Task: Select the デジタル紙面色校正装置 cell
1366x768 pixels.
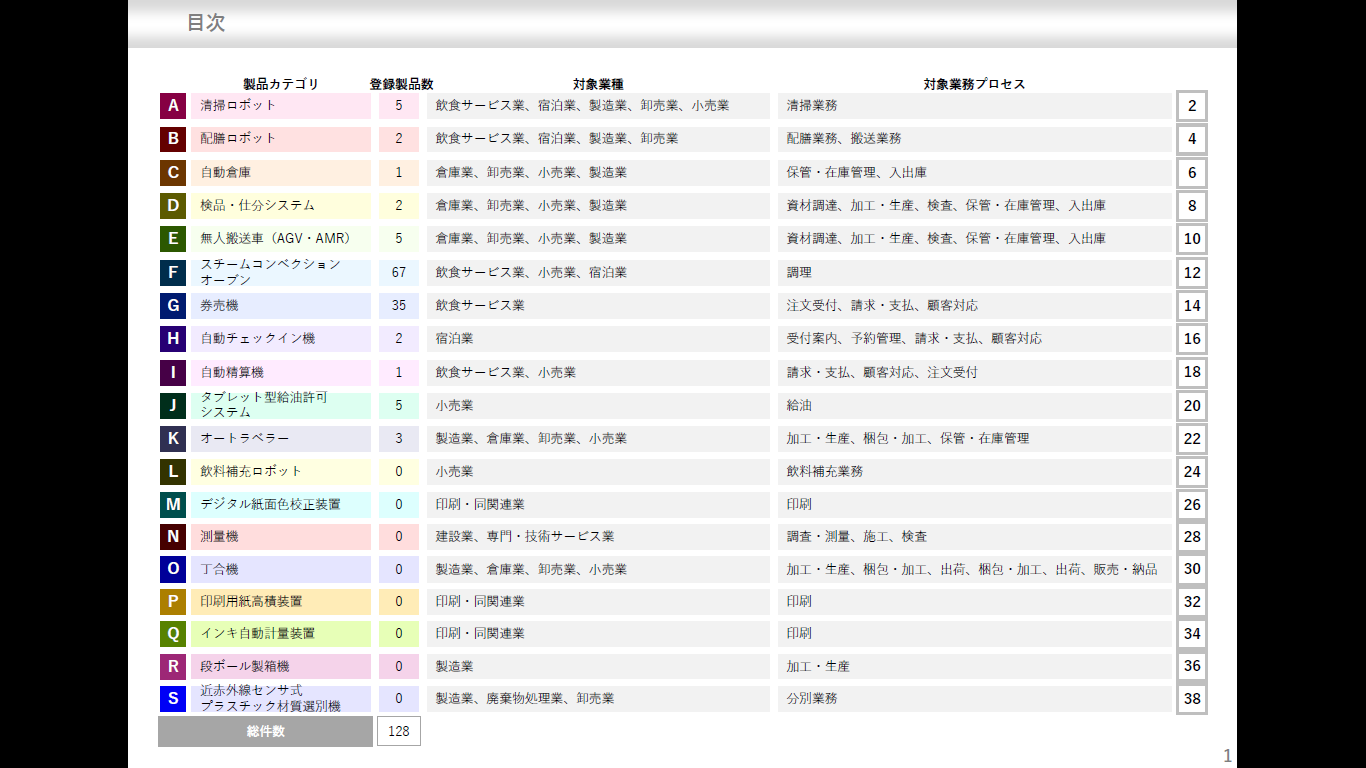Action: pos(281,505)
